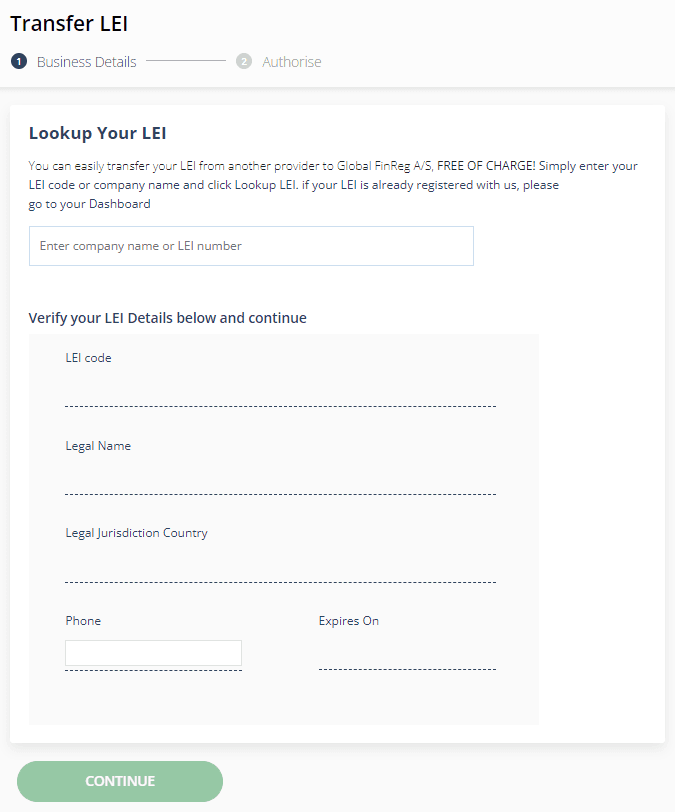The image size is (675, 812).
Task: Click the Transfer LEI page title
Action: point(69,23)
